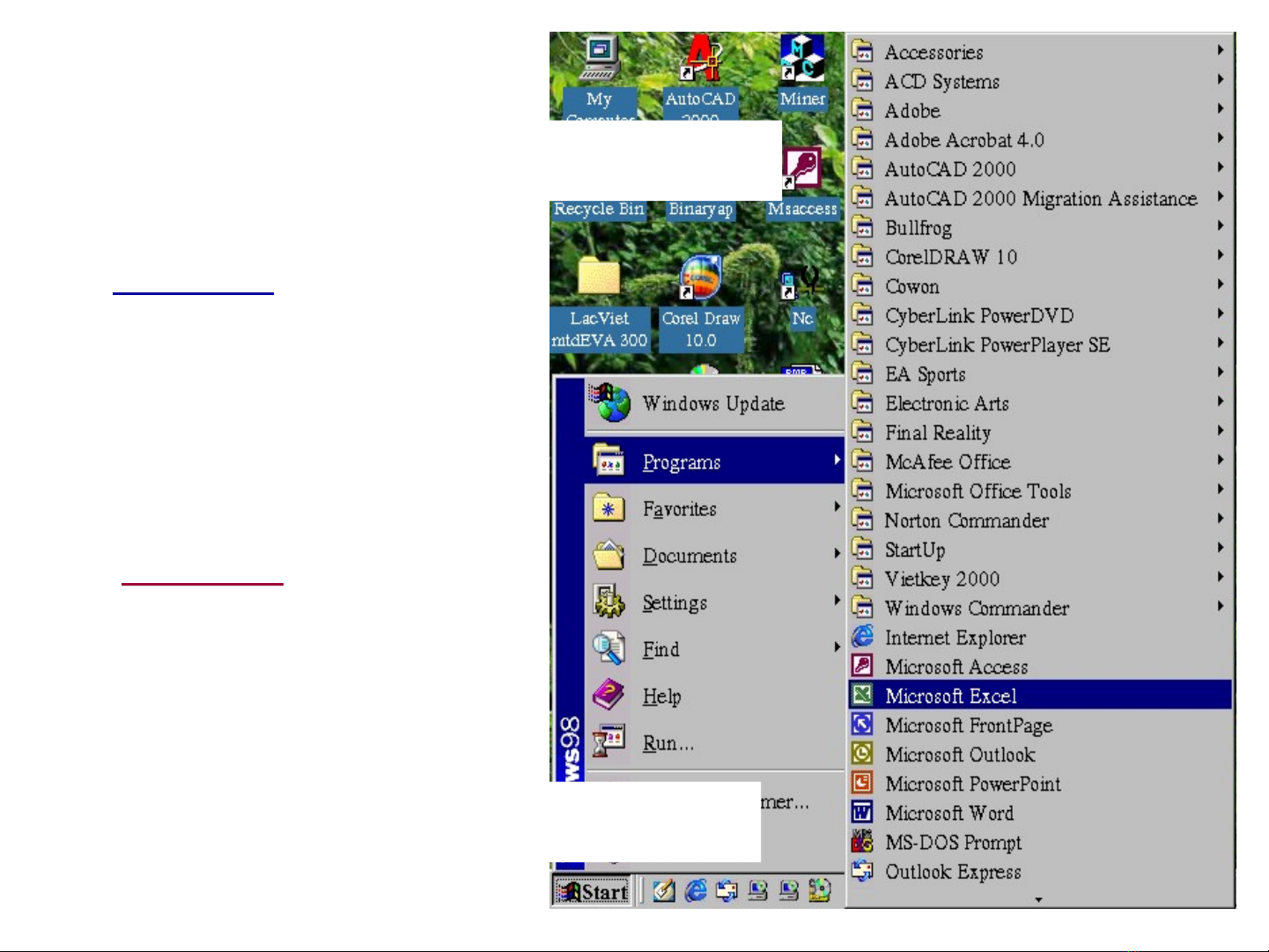Click the Miner desktop icon
This screenshot has width=1269, height=952.
(x=801, y=60)
